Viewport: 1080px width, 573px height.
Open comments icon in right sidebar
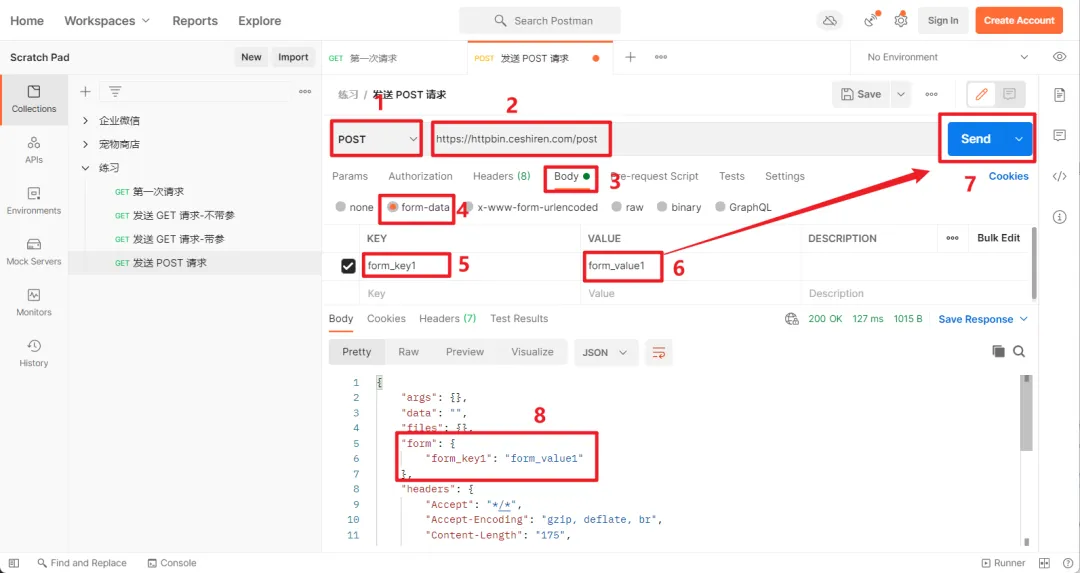(x=1059, y=136)
